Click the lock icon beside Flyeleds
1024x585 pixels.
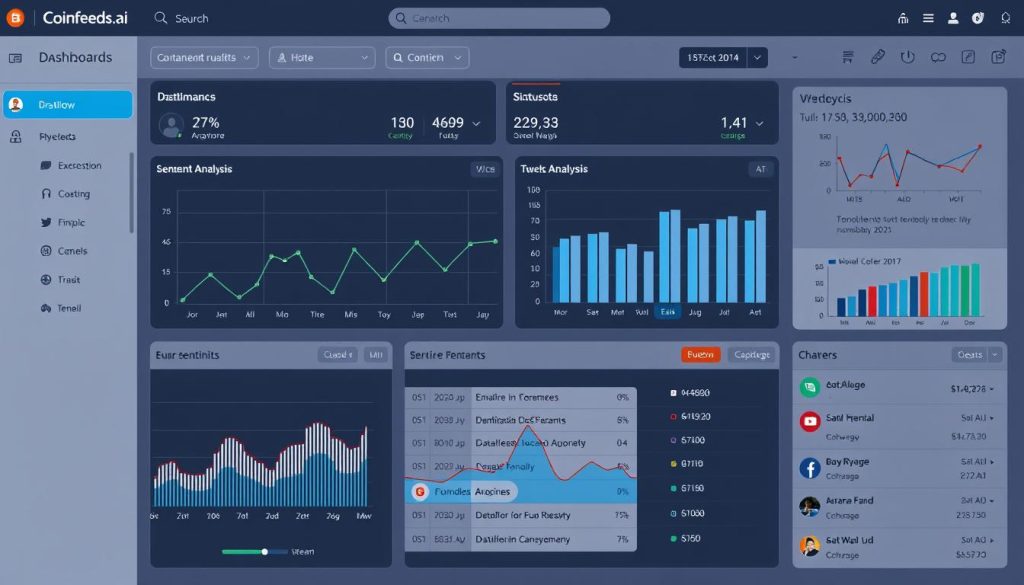click(x=16, y=136)
